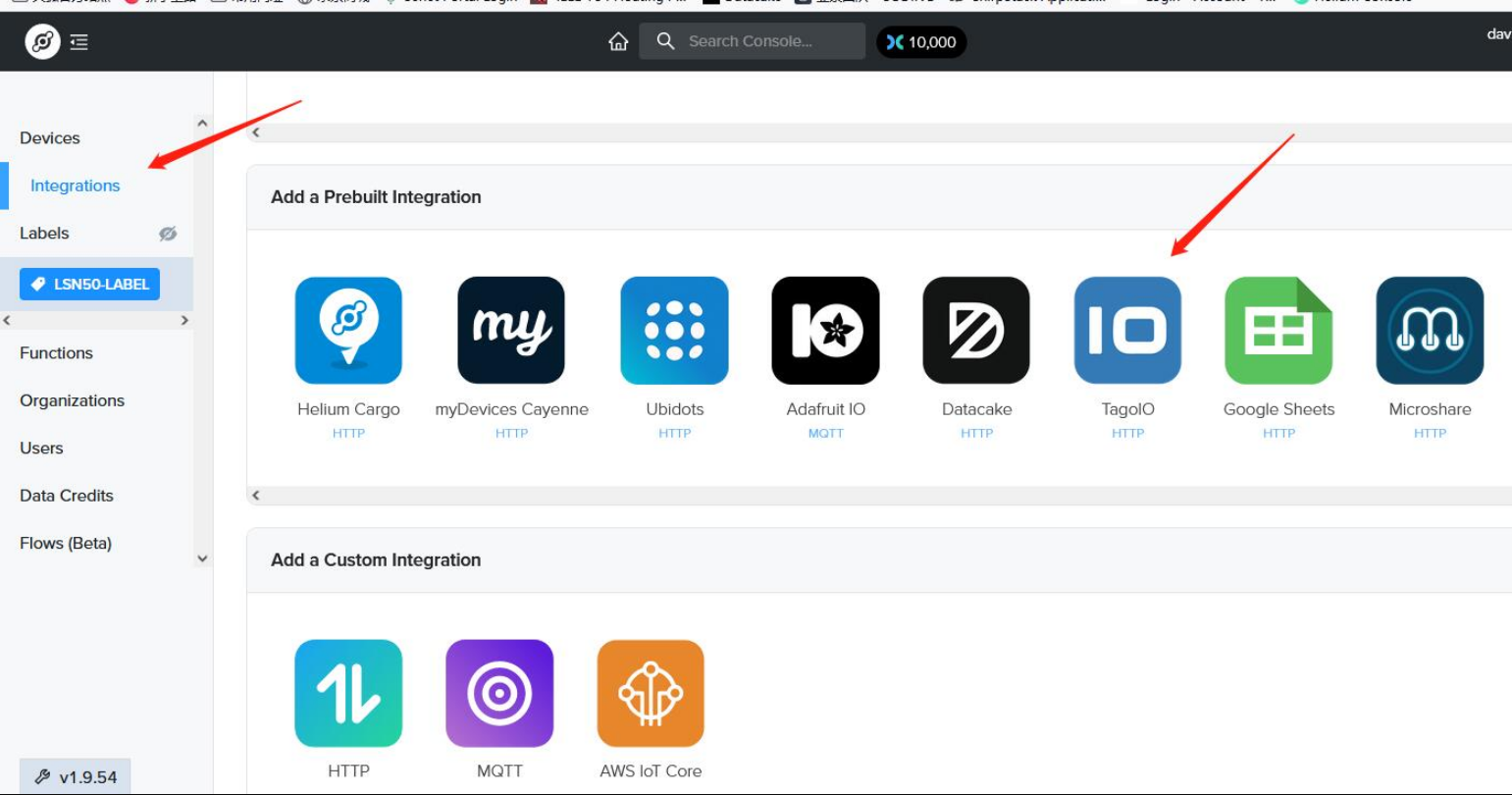1512x795 pixels.
Task: Click the labels list scroll-left arrow
Action: click(7, 321)
